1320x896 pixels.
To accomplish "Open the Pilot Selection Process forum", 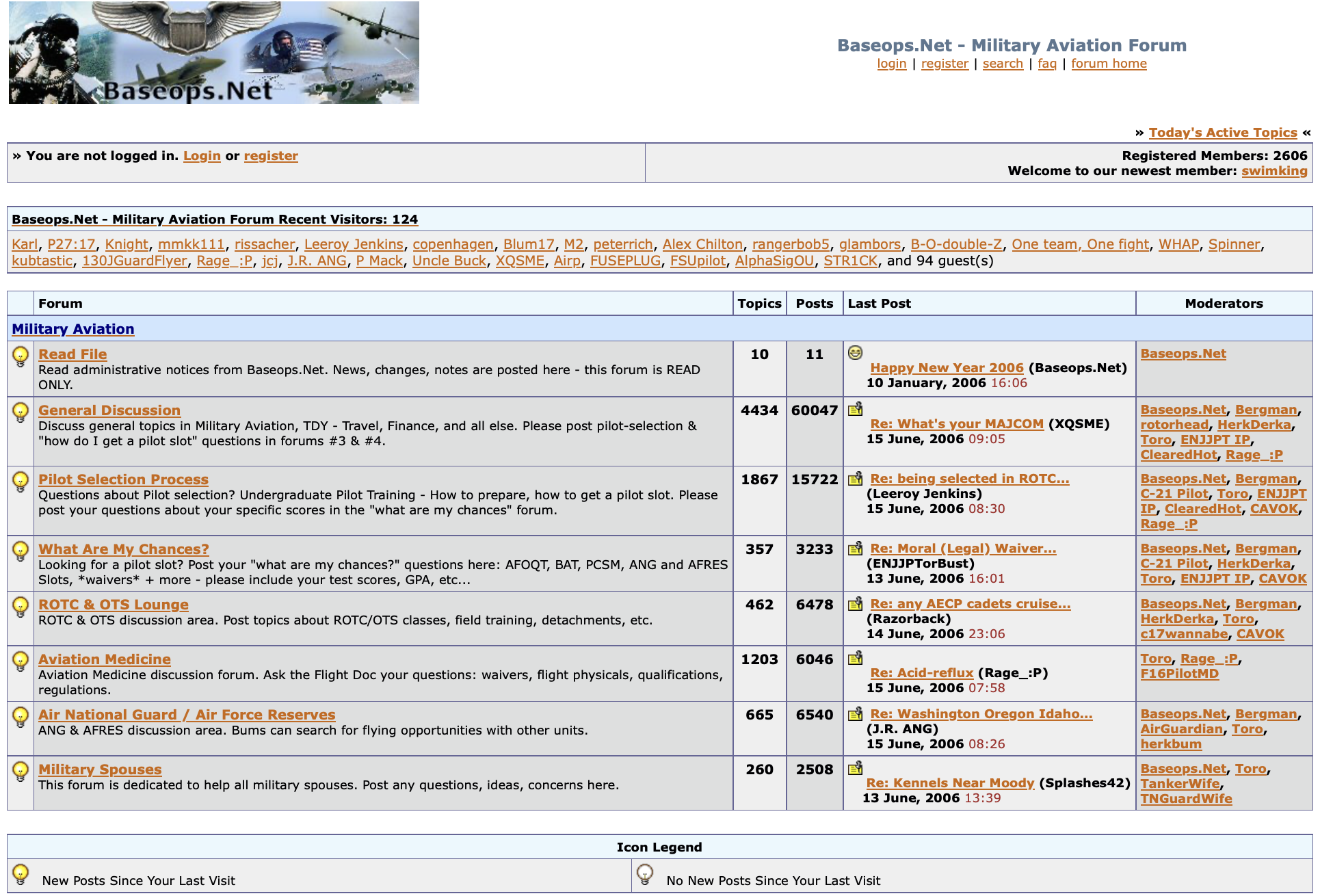I will (x=123, y=479).
